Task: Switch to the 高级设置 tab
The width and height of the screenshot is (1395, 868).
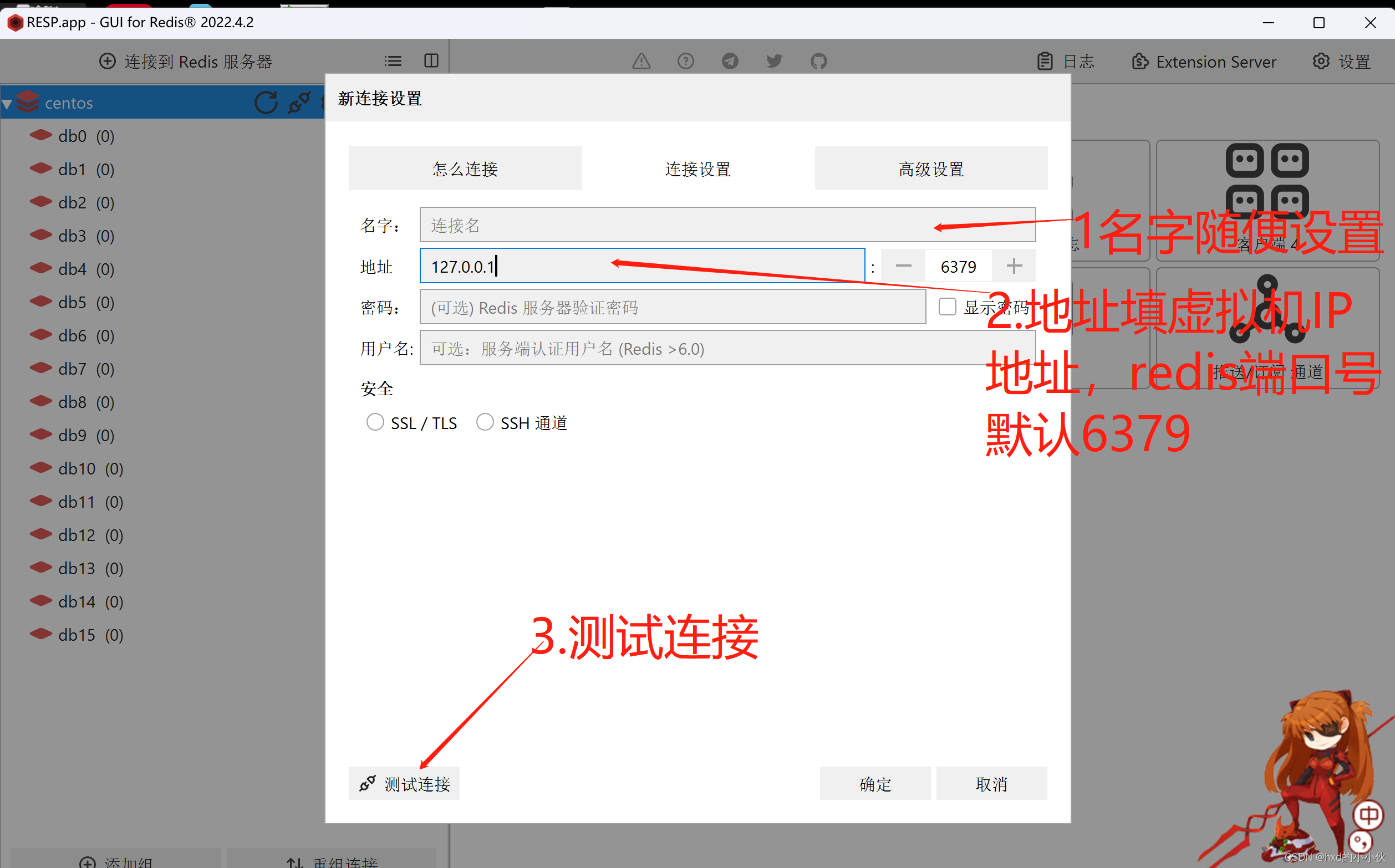Action: pos(930,168)
